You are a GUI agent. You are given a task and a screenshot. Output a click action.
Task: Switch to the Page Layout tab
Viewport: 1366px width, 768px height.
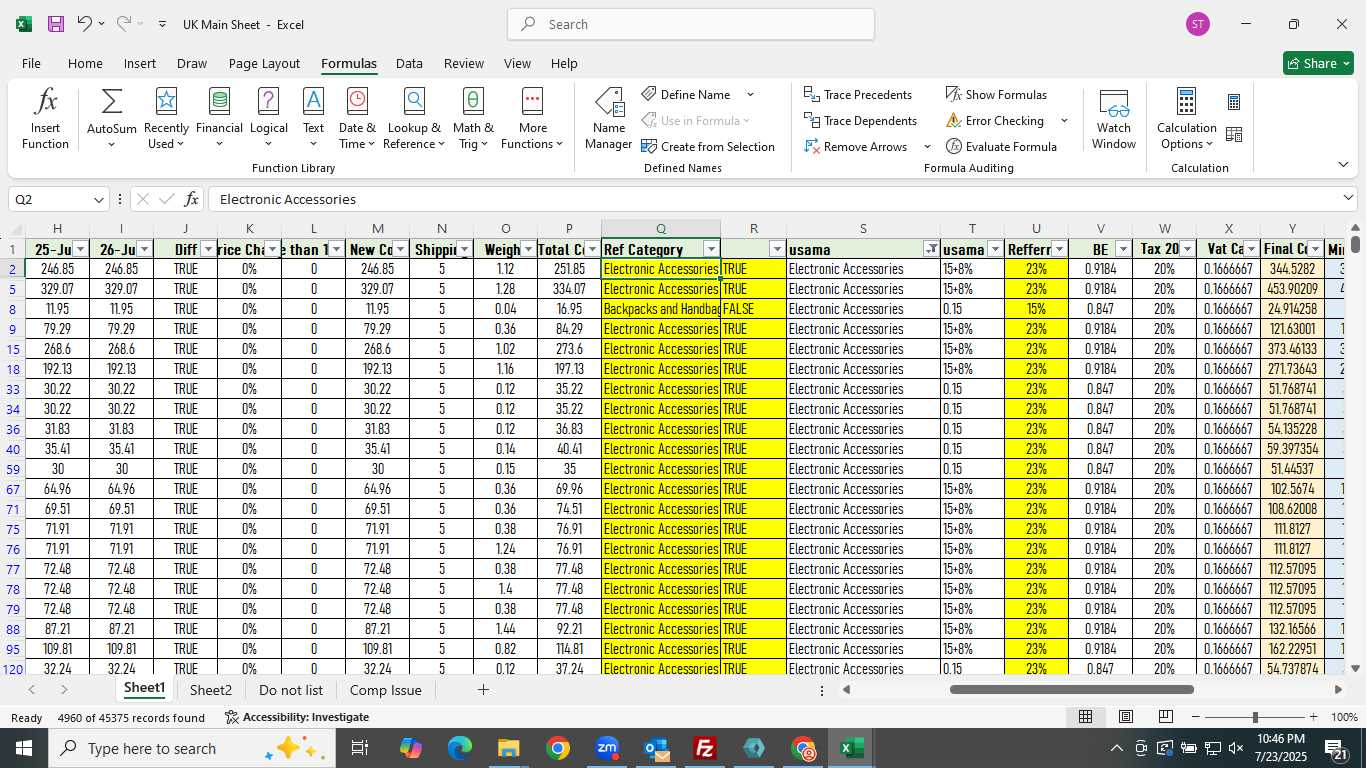click(264, 63)
